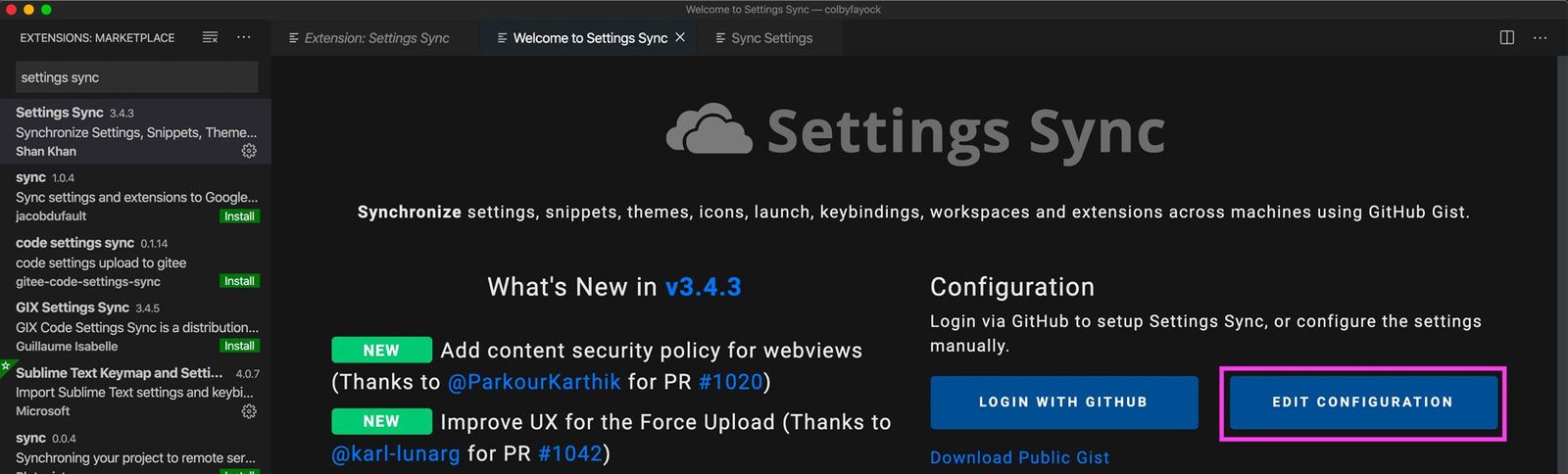Open the PR #1020 link
The width and height of the screenshot is (1568, 474).
point(730,382)
